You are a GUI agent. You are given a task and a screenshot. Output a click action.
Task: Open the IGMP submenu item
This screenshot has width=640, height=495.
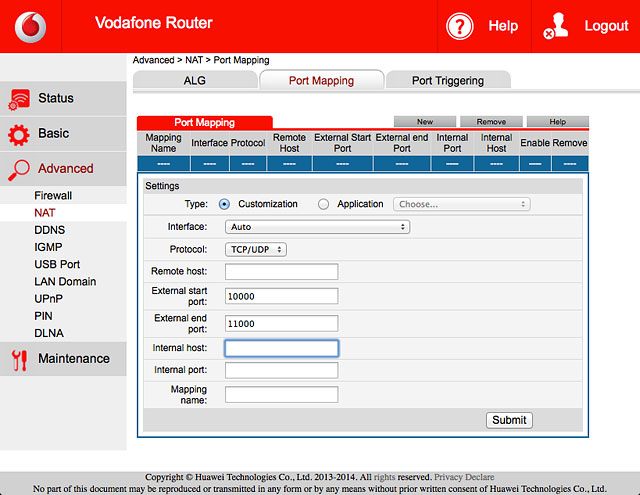coord(48,247)
